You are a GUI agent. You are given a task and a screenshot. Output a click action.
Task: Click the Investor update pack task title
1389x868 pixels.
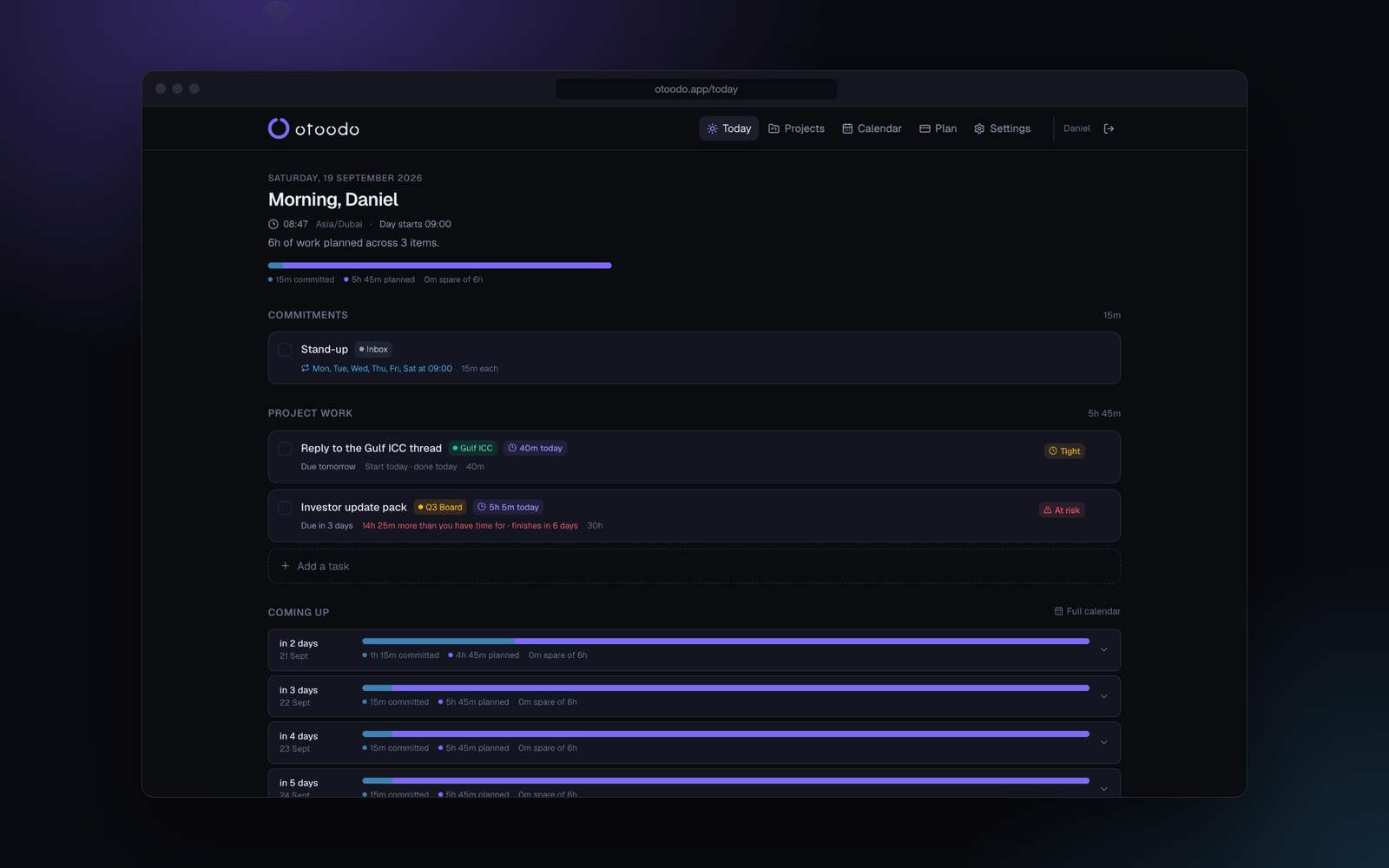[x=353, y=507]
